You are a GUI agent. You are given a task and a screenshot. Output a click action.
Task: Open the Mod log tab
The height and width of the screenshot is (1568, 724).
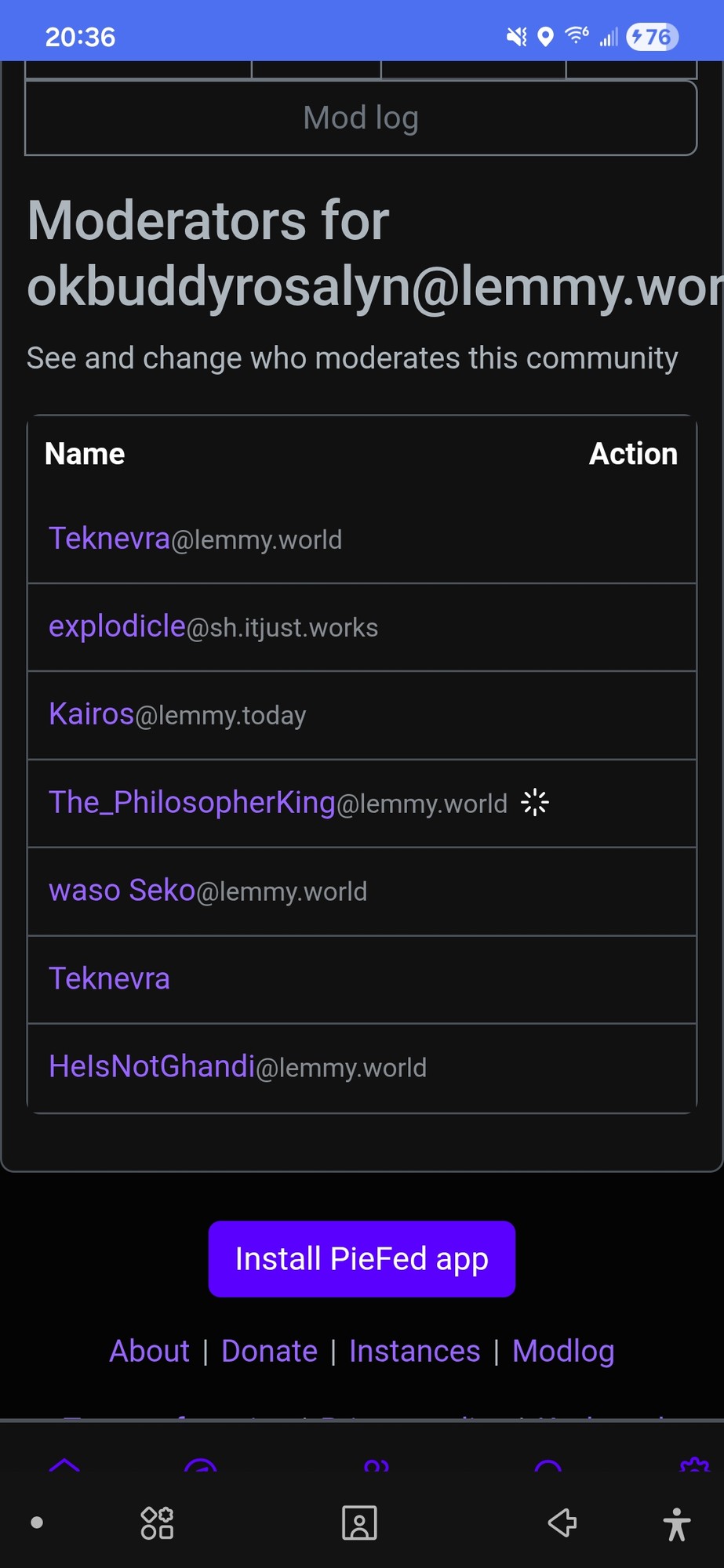click(361, 118)
